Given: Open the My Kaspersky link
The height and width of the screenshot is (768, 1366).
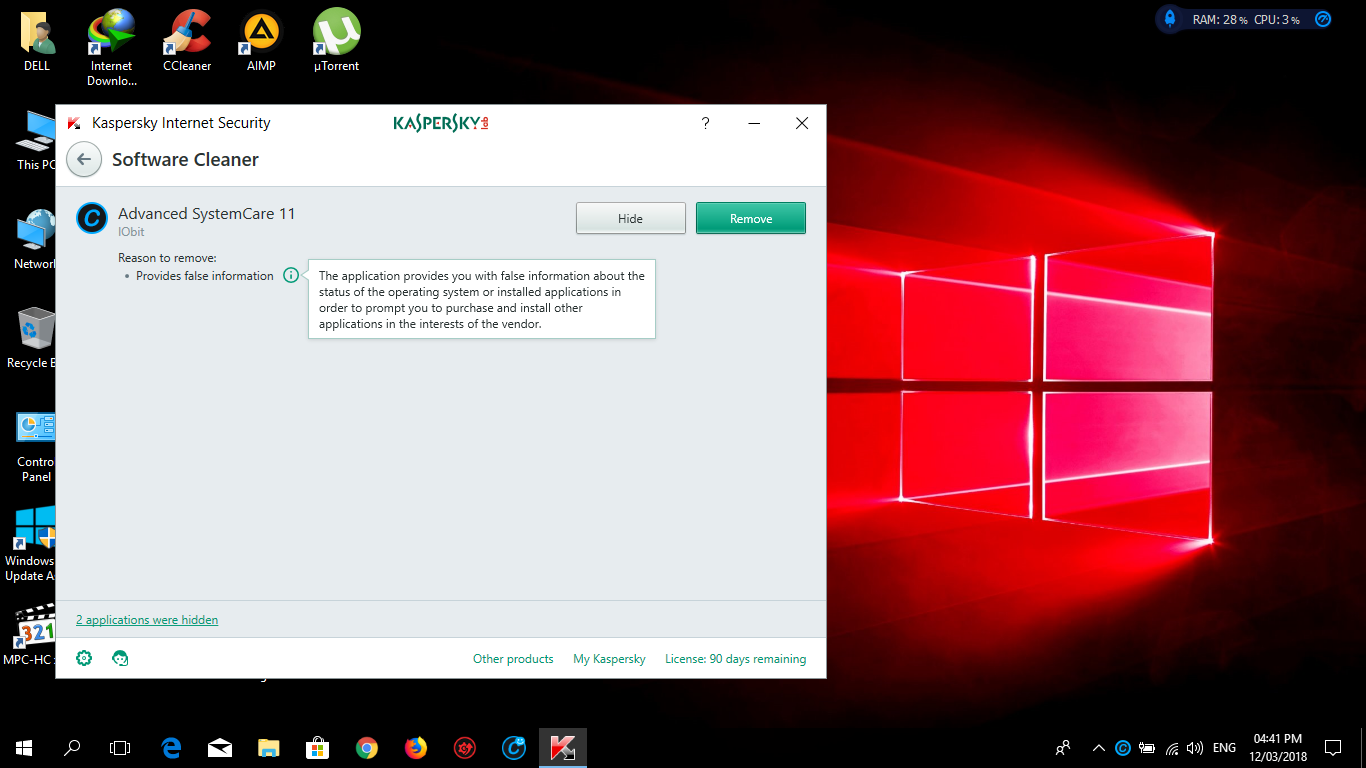Looking at the screenshot, I should (609, 659).
